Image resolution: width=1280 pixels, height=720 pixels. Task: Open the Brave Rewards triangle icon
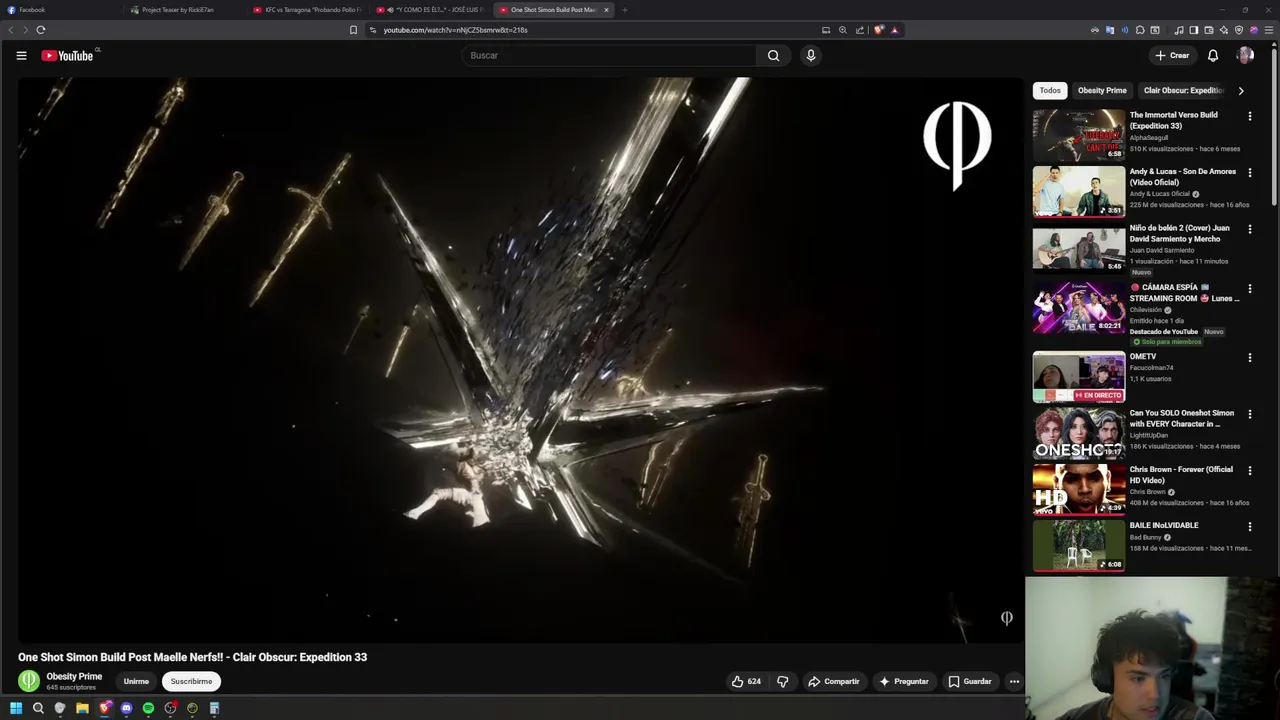894,30
